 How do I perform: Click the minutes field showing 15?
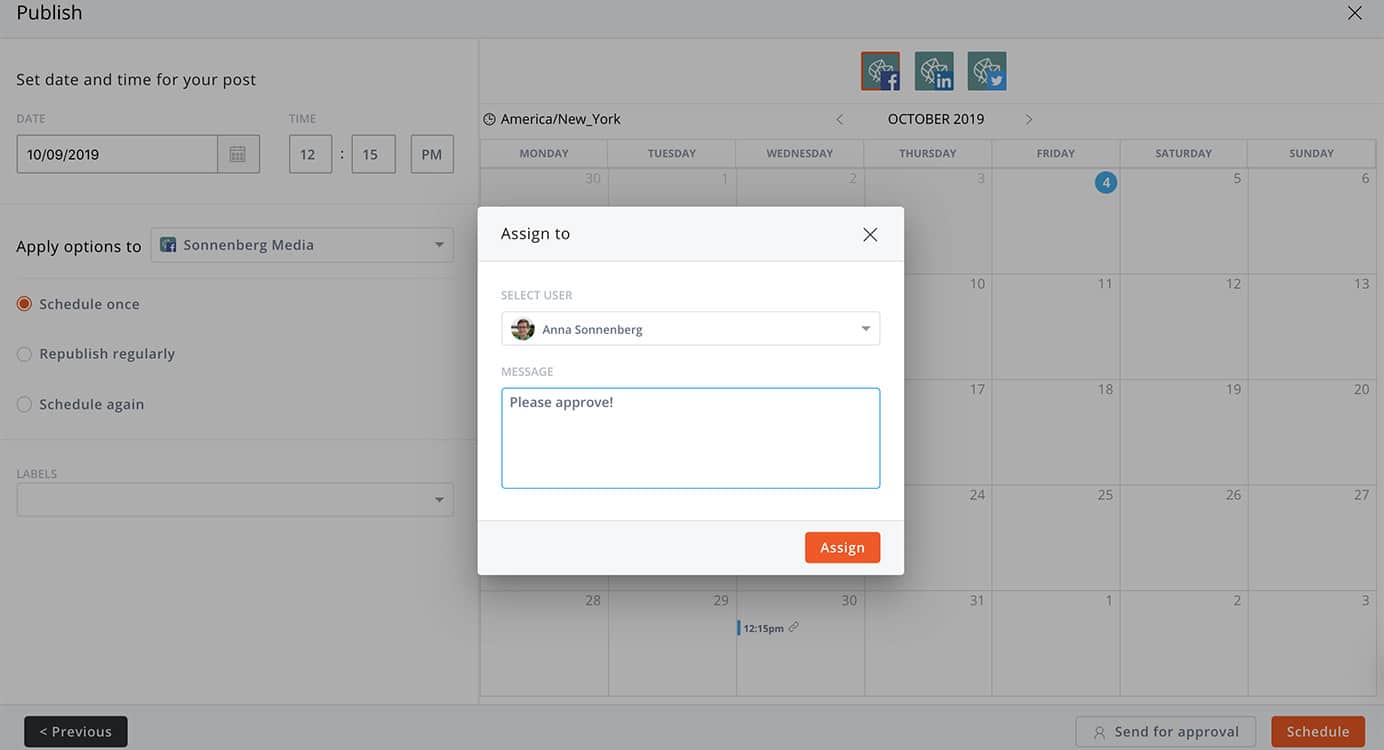(x=373, y=154)
